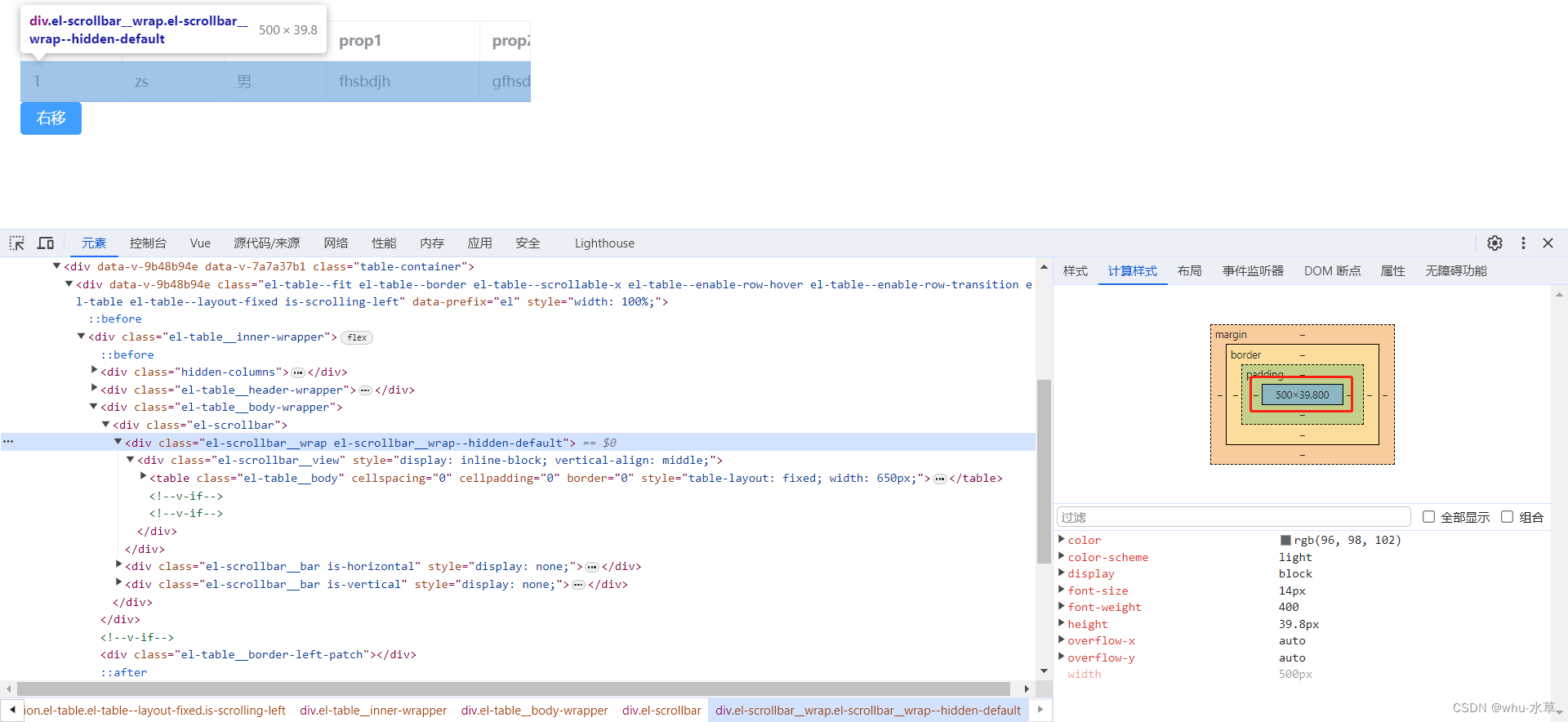Image resolution: width=1568 pixels, height=722 pixels.
Task: Click the prop1 column header
Action: click(403, 41)
